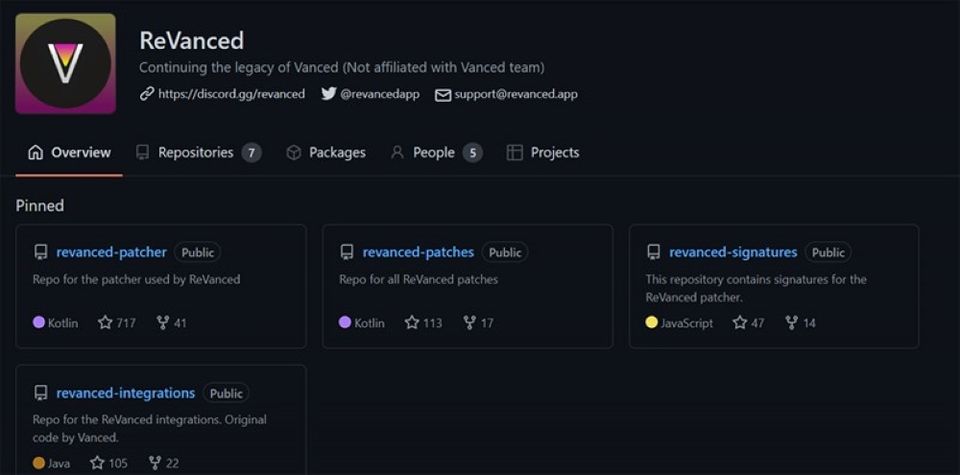Image resolution: width=960 pixels, height=475 pixels.
Task: Switch to the Overview tab
Action: click(69, 153)
